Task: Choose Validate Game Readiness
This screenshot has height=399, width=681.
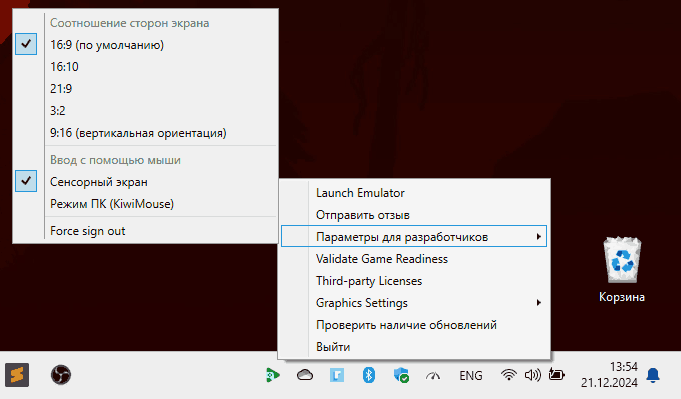Action: coord(414,259)
